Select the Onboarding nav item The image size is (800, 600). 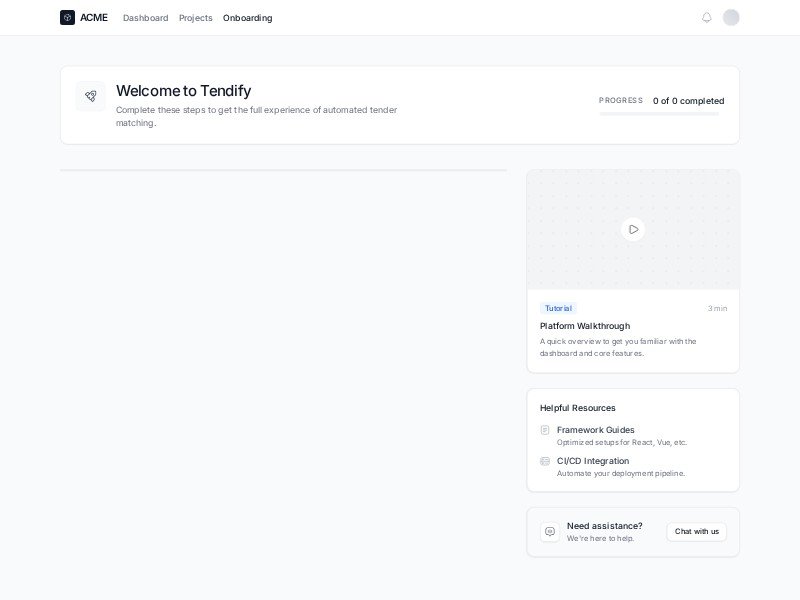[x=247, y=18]
